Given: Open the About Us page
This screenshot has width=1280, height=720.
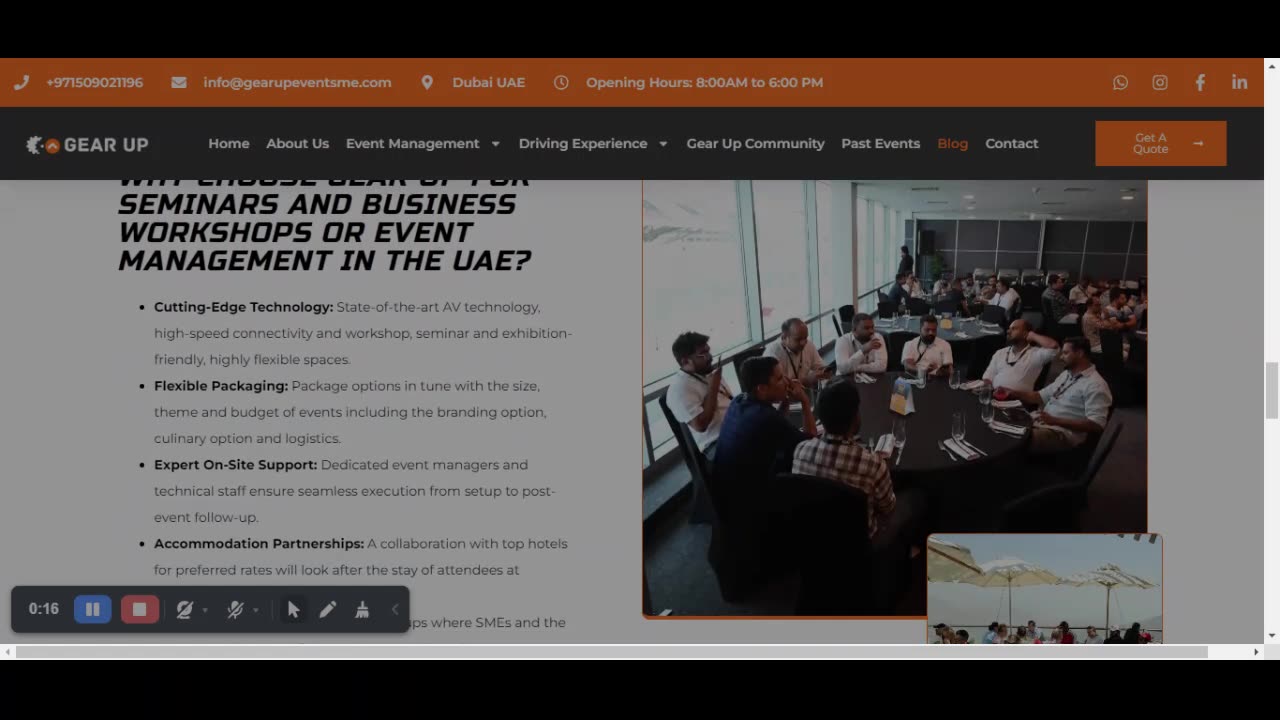Looking at the screenshot, I should click(297, 144).
